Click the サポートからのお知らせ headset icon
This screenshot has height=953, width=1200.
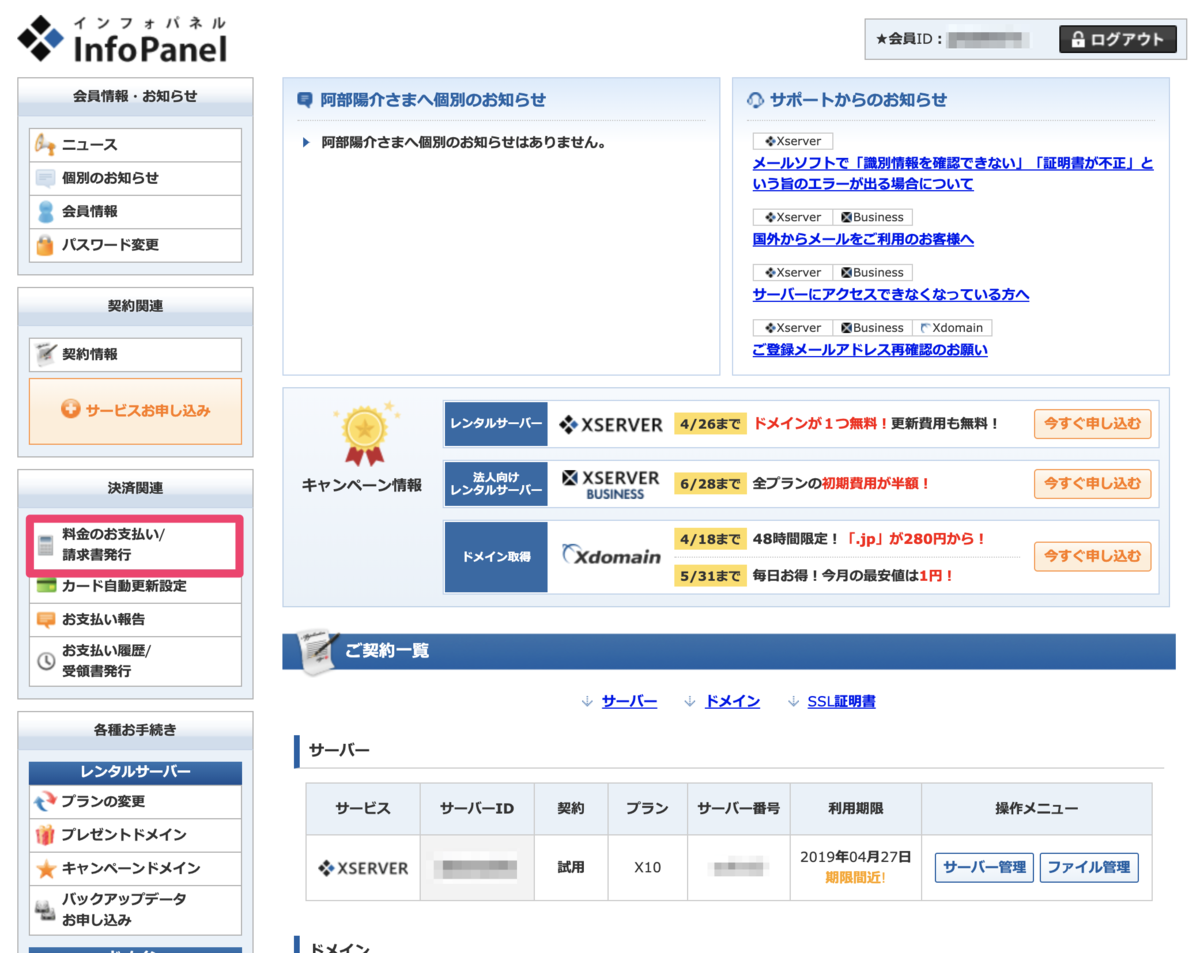[x=756, y=100]
